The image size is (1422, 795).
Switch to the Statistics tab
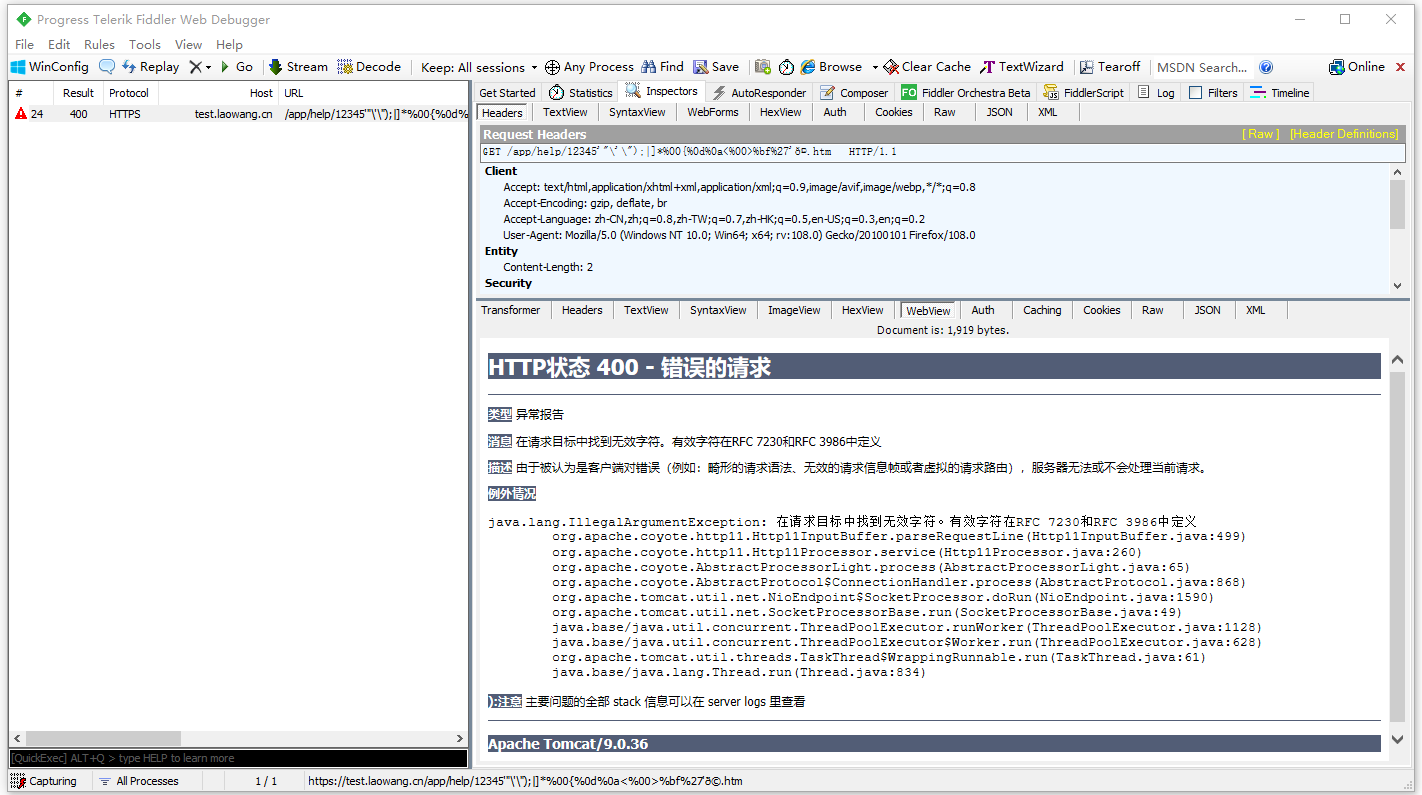(x=581, y=93)
